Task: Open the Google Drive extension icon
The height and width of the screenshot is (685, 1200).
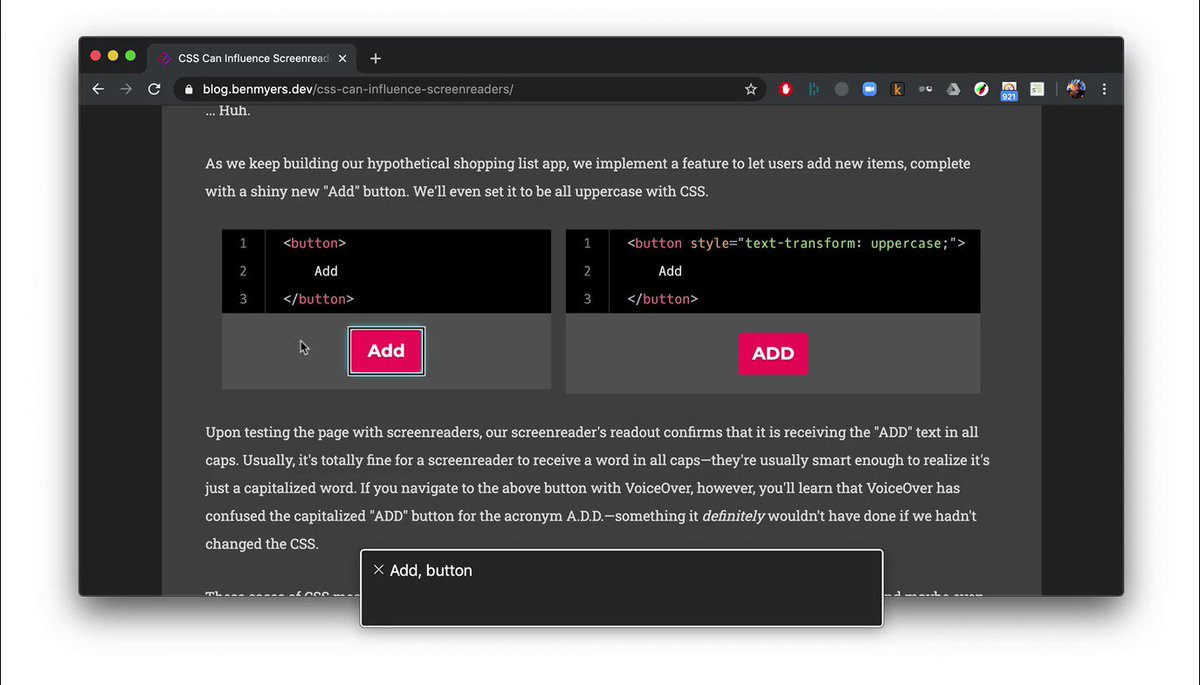Action: pos(953,89)
